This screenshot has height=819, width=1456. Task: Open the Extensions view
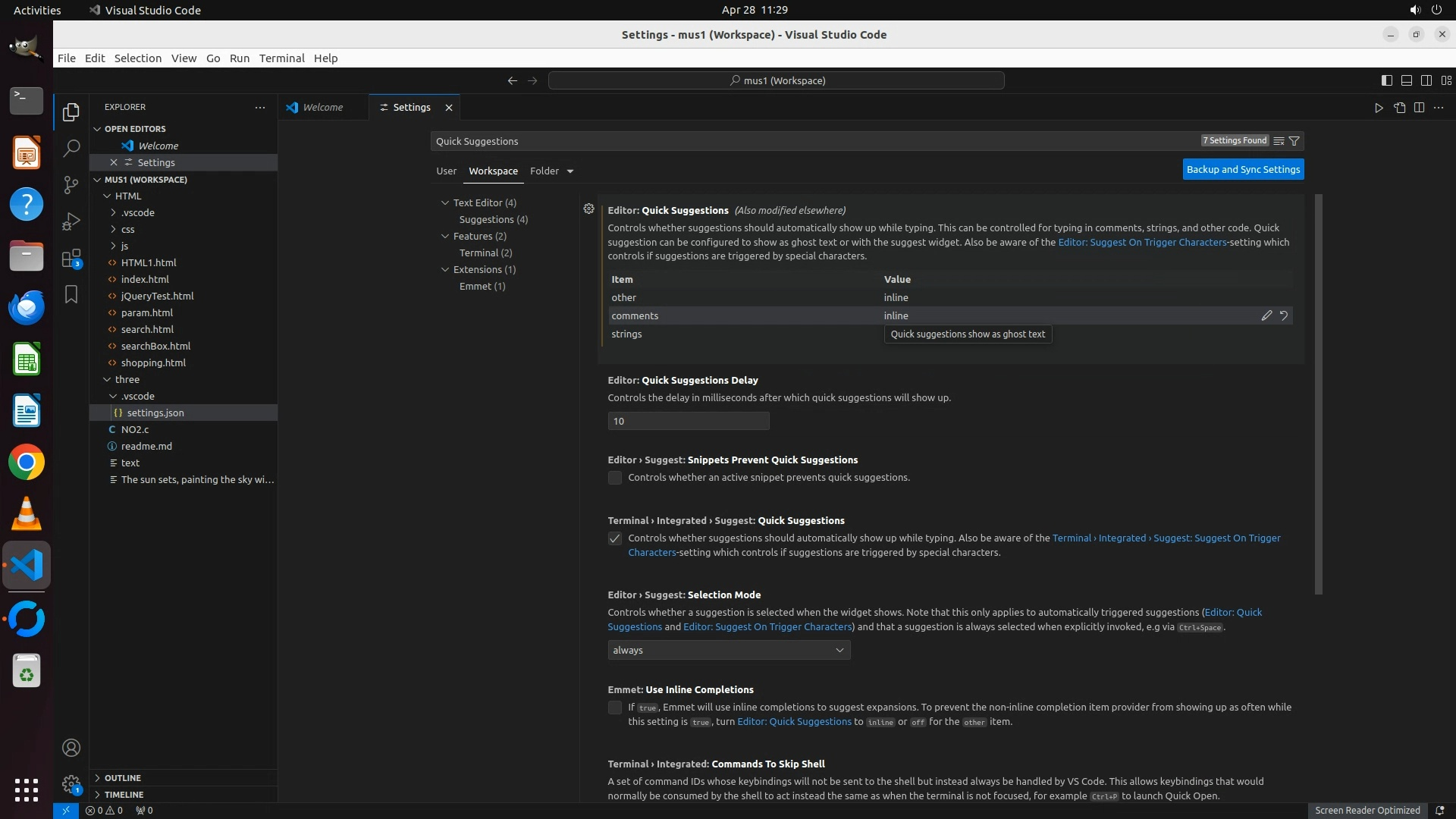click(71, 259)
